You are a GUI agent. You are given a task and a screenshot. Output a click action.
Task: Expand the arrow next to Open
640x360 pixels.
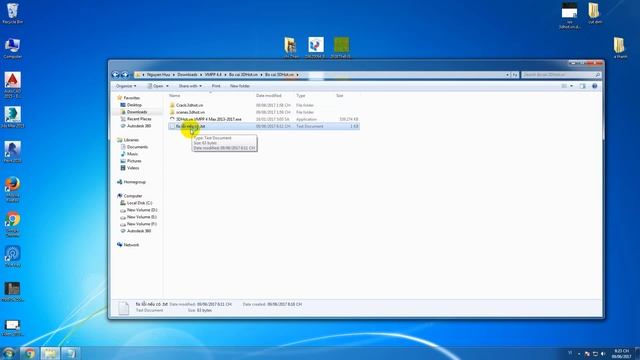click(167, 86)
